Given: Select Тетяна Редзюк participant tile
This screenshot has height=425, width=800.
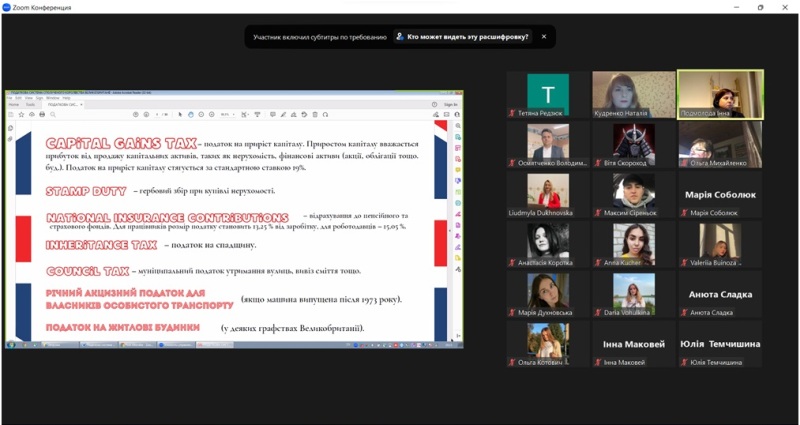Looking at the screenshot, I should pos(548,95).
